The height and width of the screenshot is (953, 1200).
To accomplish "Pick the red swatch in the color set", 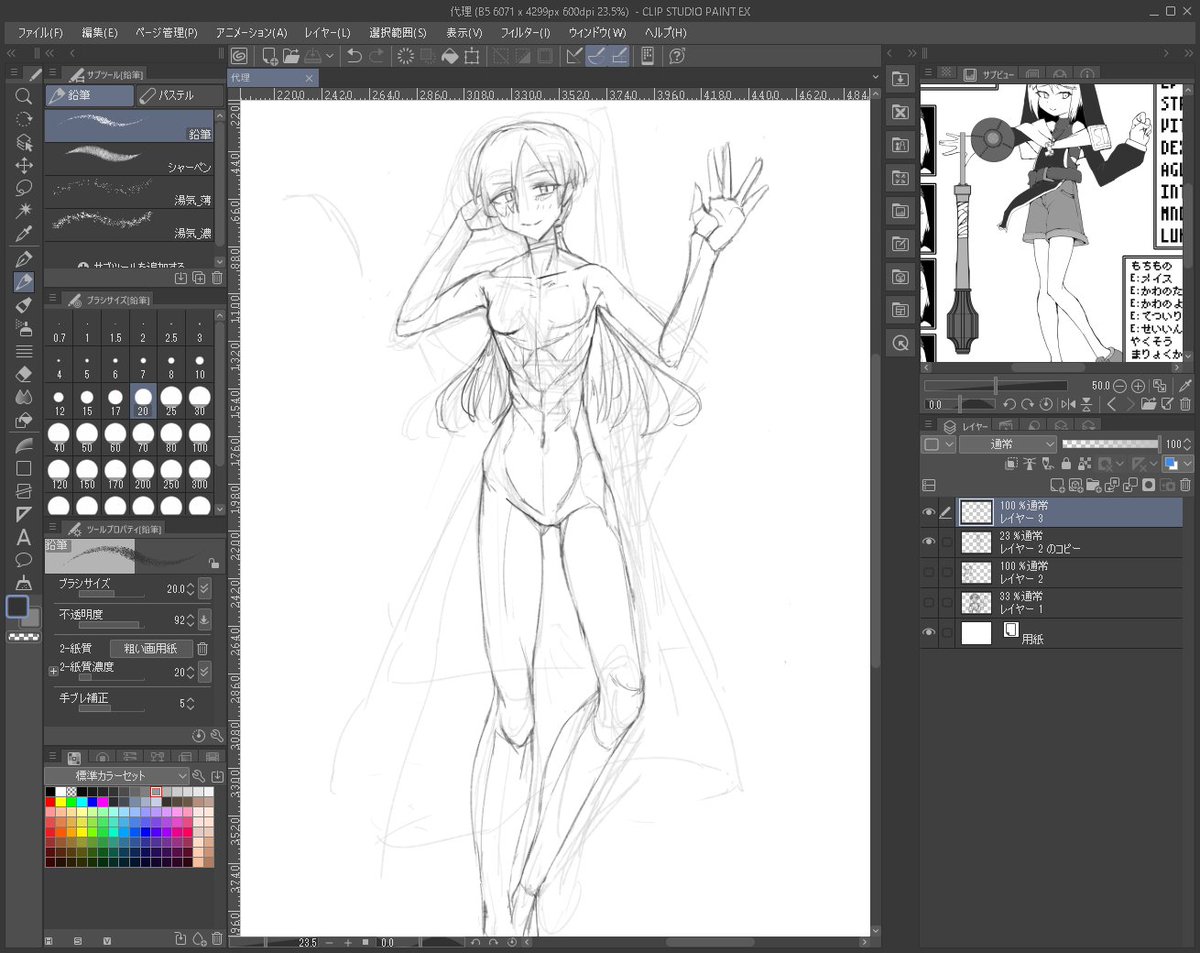I will click(x=50, y=802).
